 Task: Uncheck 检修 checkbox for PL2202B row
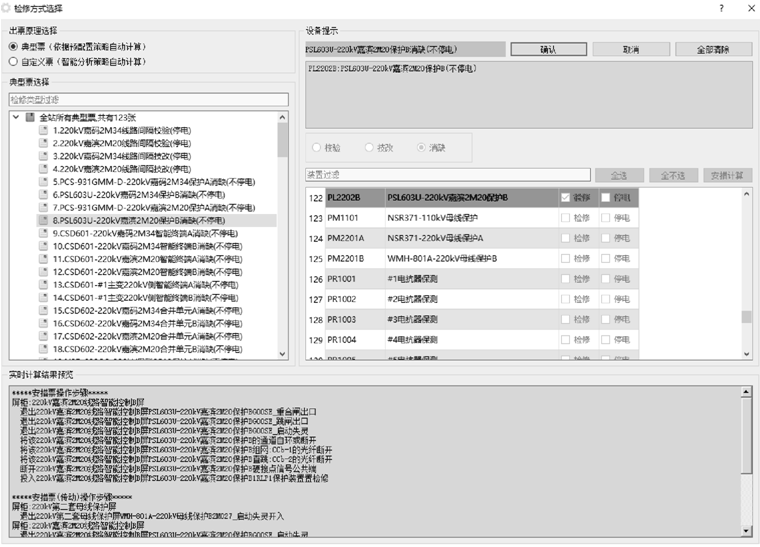[x=565, y=197]
